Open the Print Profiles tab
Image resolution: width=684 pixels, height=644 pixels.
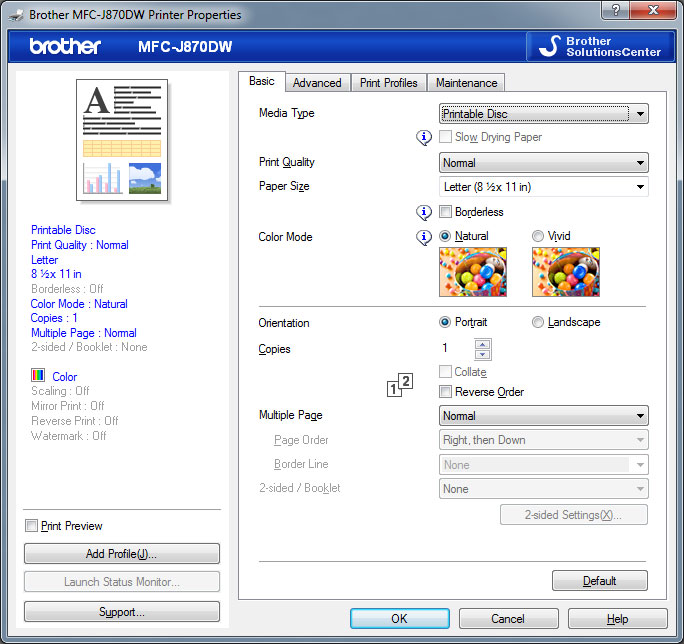(389, 83)
